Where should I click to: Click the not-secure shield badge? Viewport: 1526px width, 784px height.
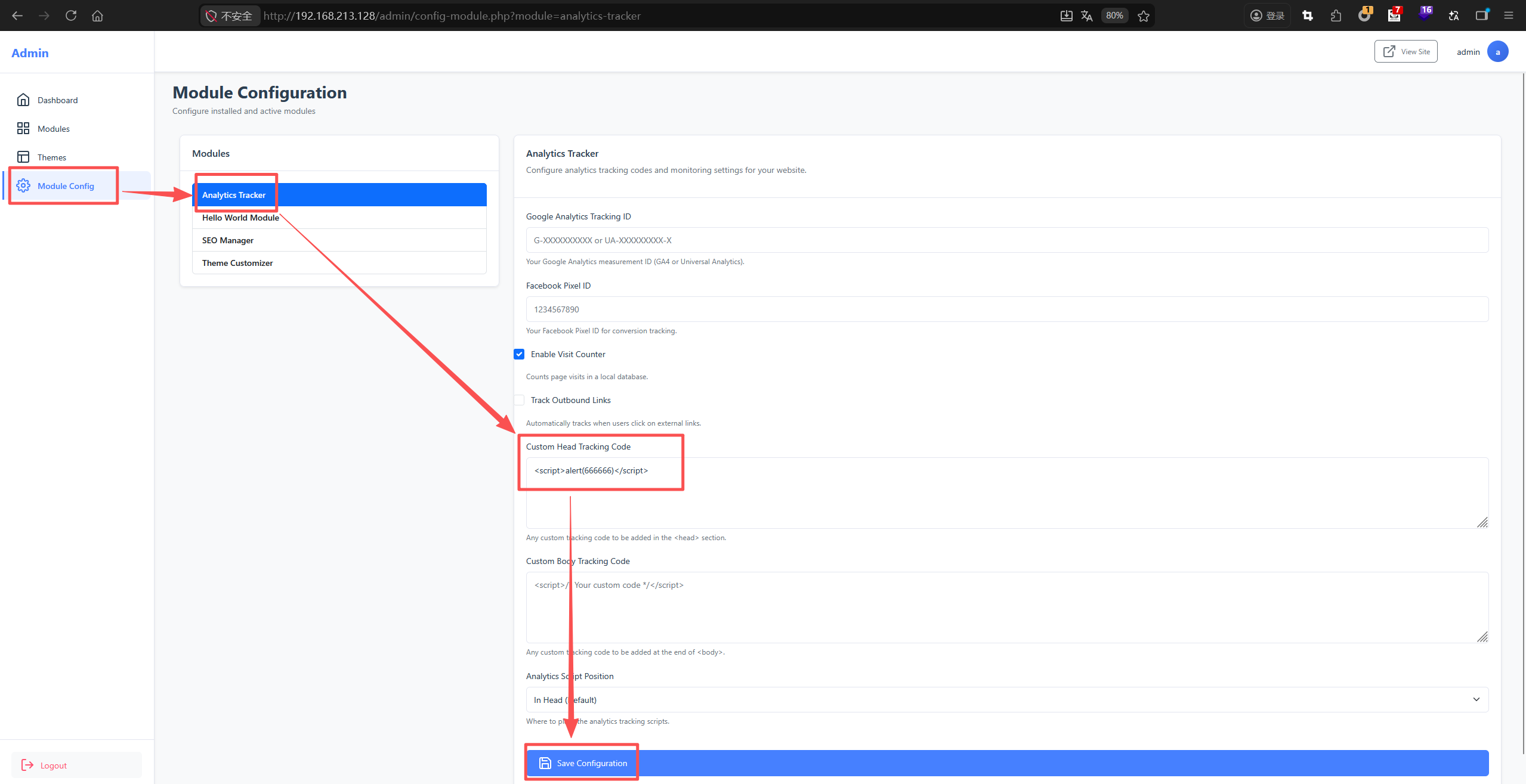pos(230,16)
